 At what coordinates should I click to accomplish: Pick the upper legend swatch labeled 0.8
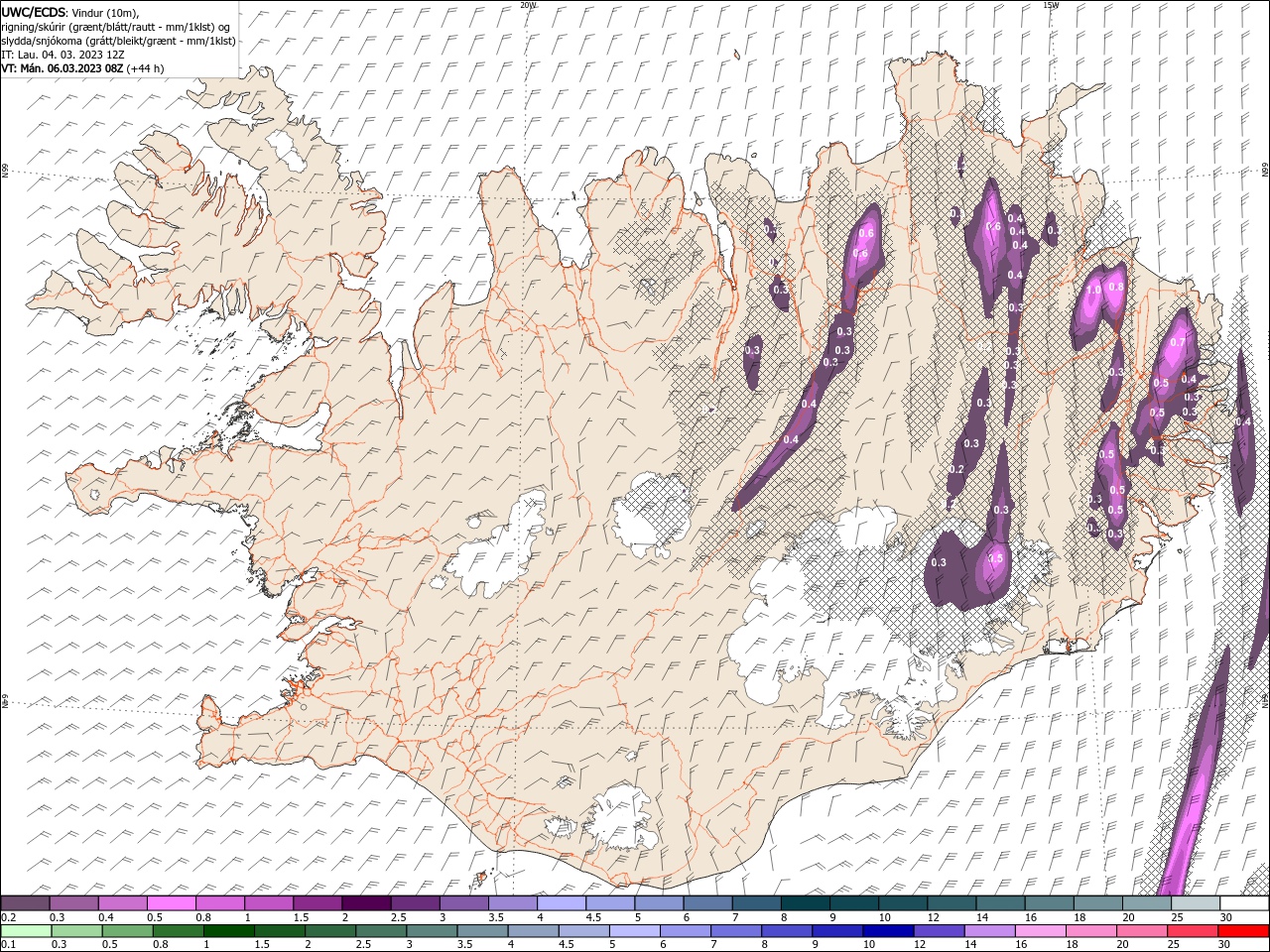tap(219, 903)
